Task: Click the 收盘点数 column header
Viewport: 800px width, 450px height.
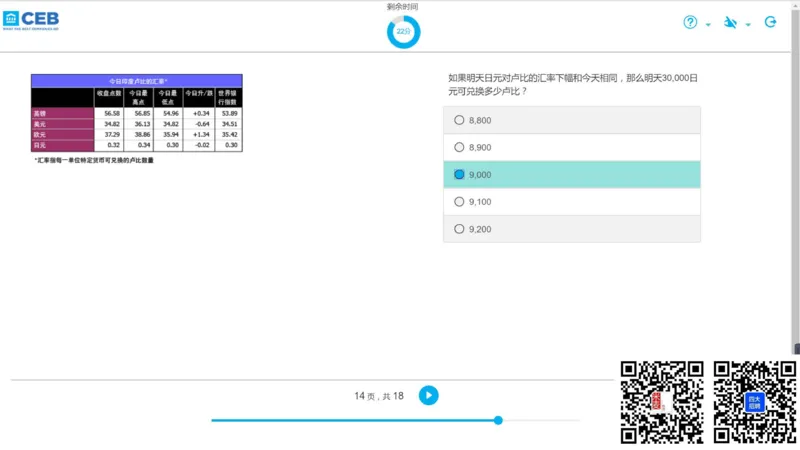Action: click(109, 97)
